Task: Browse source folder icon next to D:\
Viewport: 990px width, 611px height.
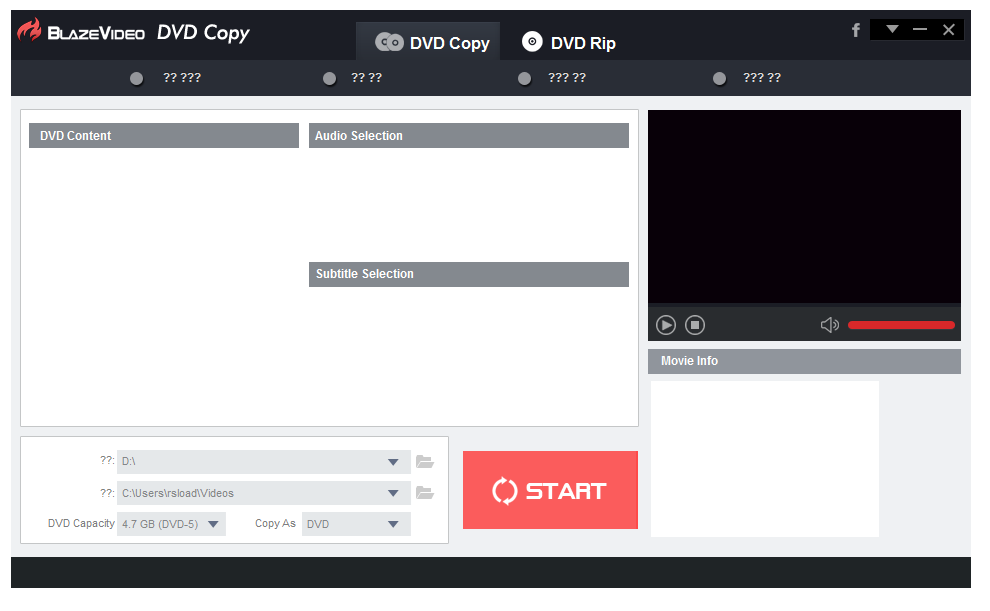Action: pyautogui.click(x=424, y=461)
